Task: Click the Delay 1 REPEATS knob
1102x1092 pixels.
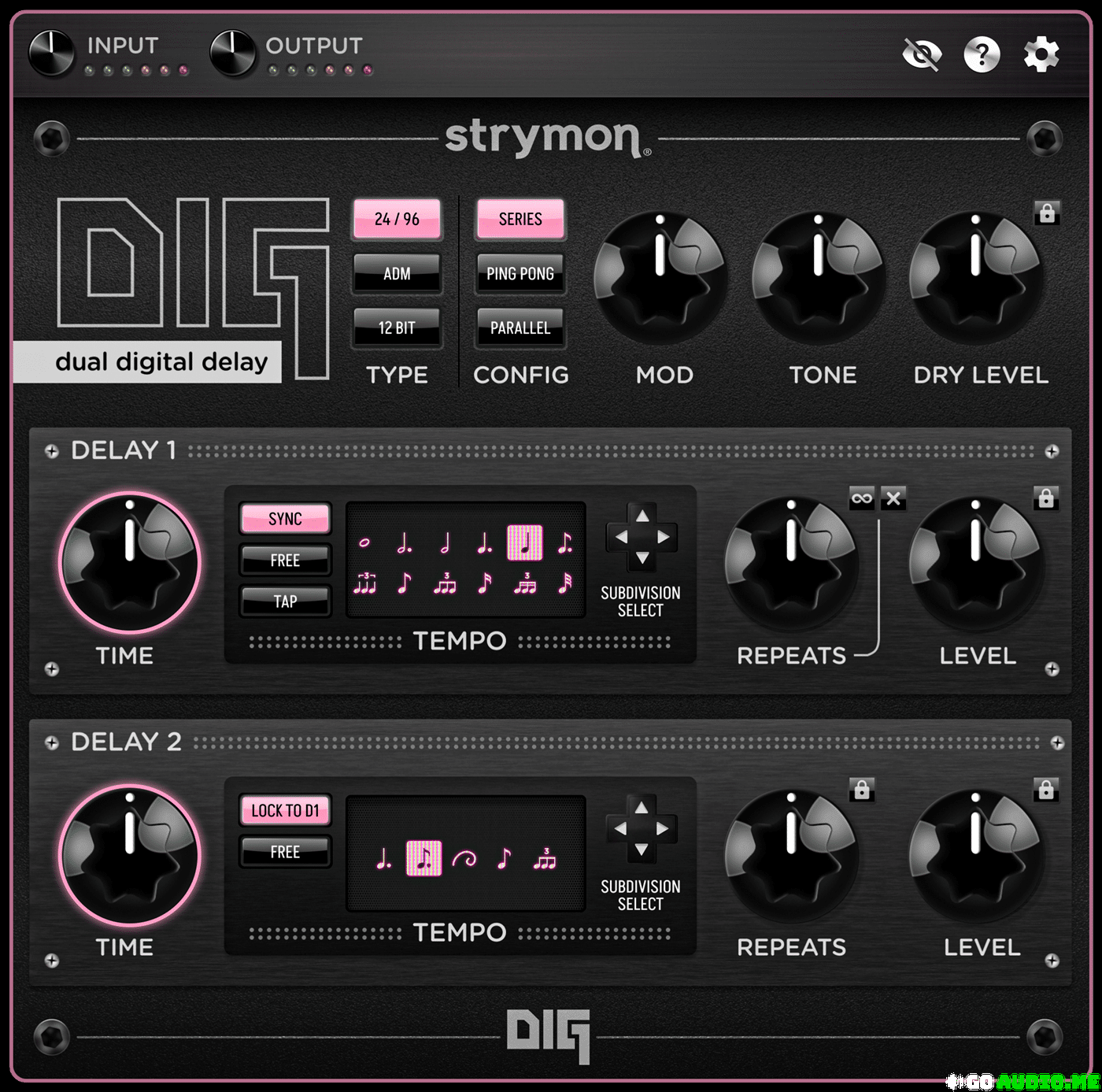Action: point(791,562)
